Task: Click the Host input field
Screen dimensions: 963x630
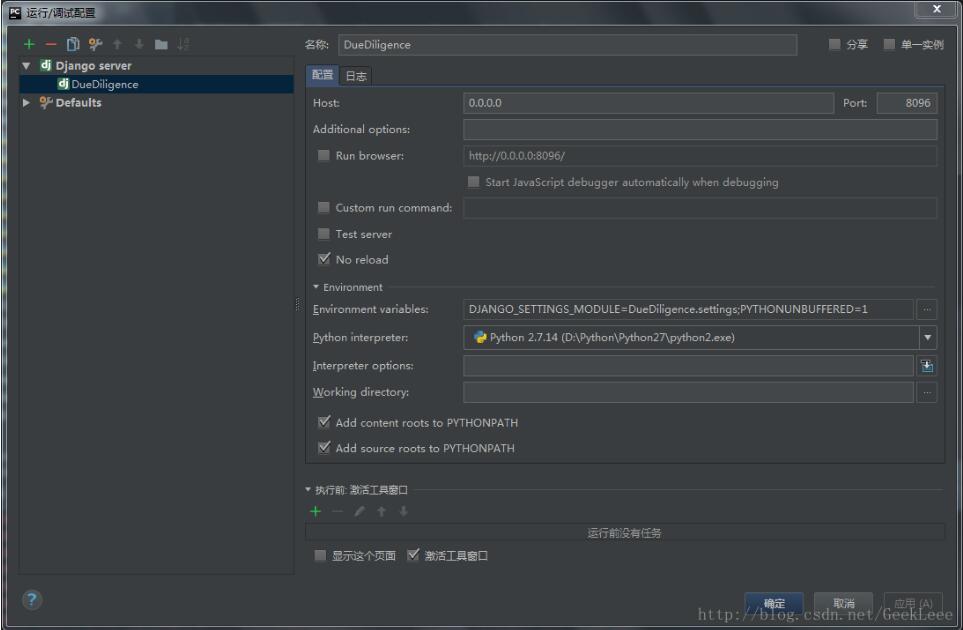Action: [649, 103]
